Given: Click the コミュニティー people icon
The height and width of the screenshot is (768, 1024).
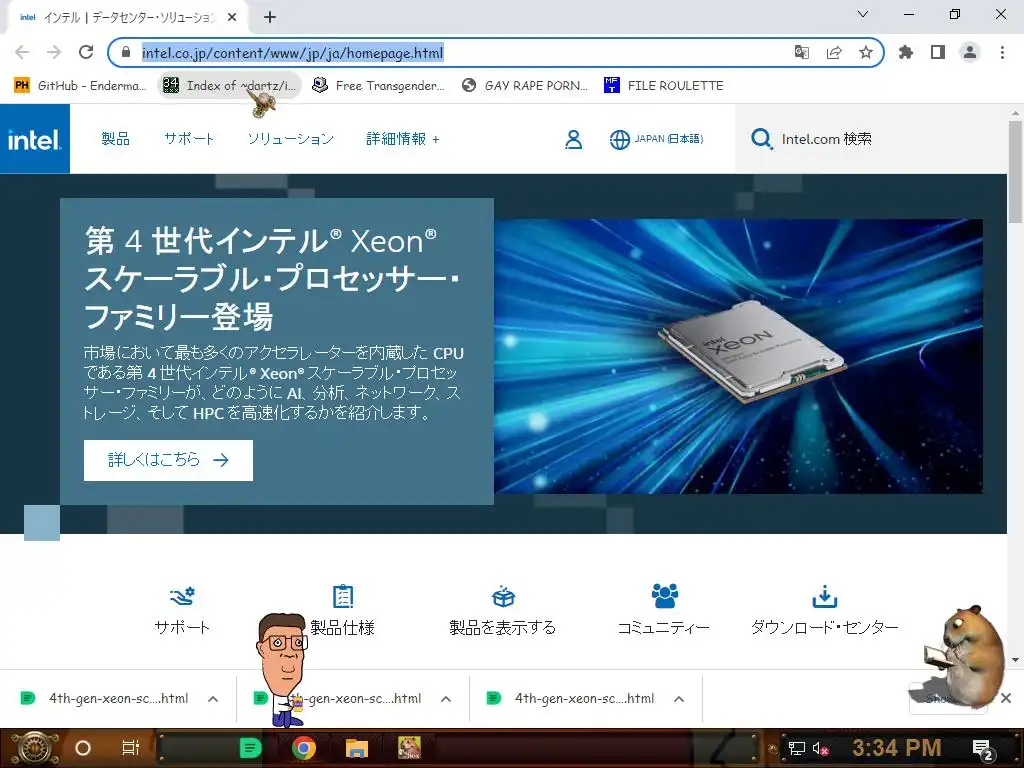Looking at the screenshot, I should tap(665, 596).
